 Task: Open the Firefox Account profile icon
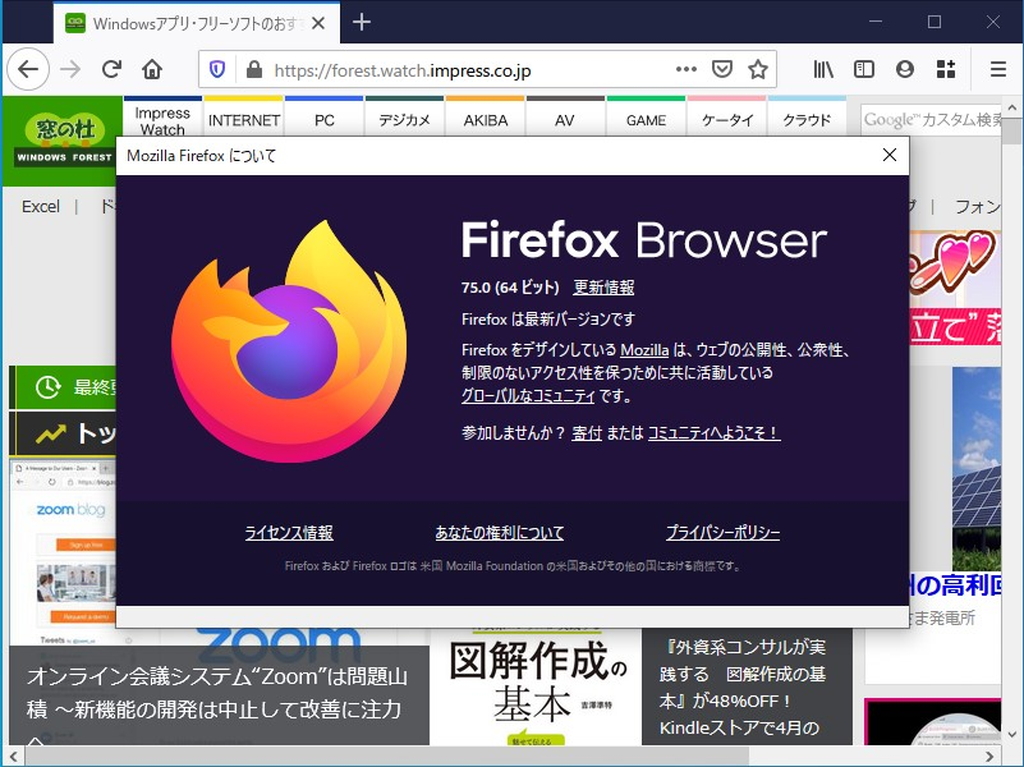[x=904, y=69]
